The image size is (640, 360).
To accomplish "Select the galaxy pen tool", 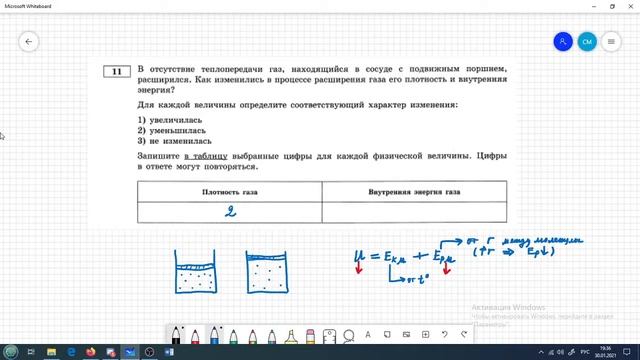I will coord(272,336).
